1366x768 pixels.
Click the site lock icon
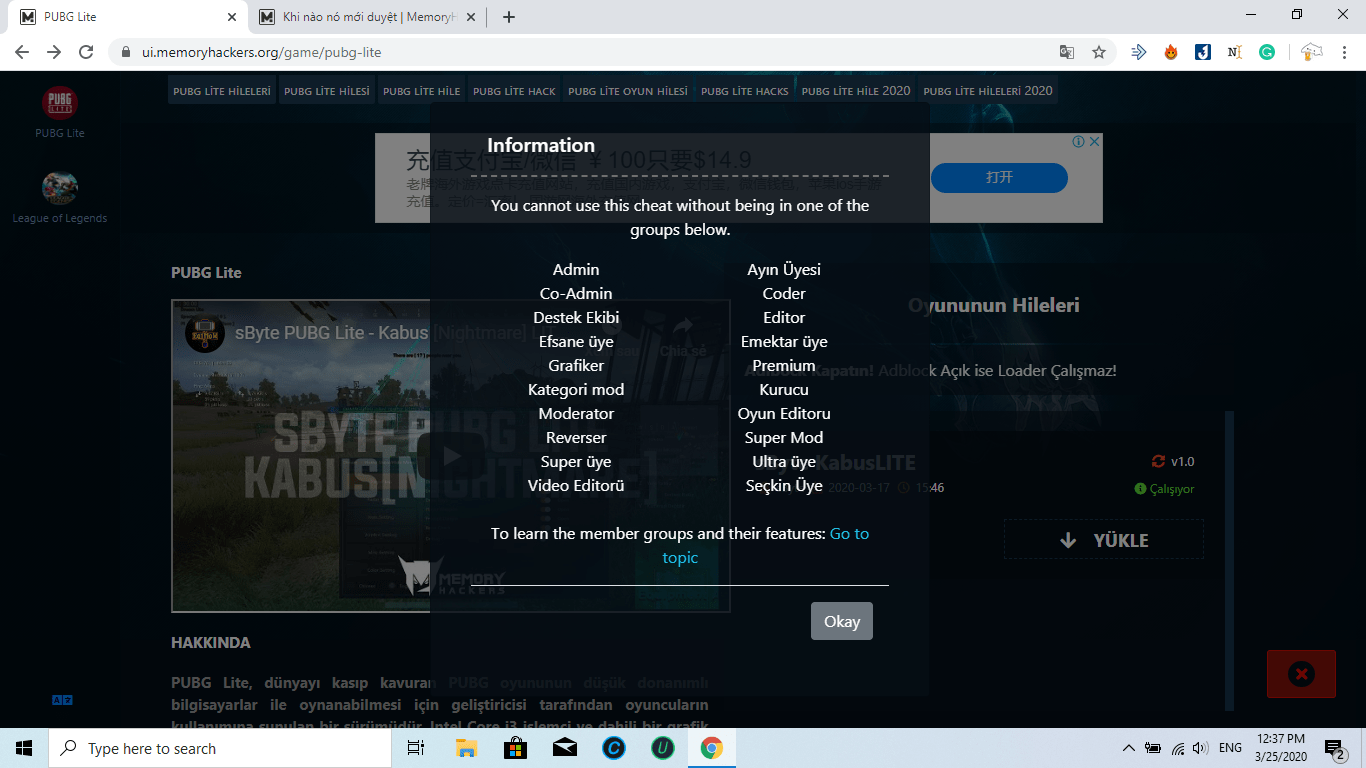tap(126, 52)
